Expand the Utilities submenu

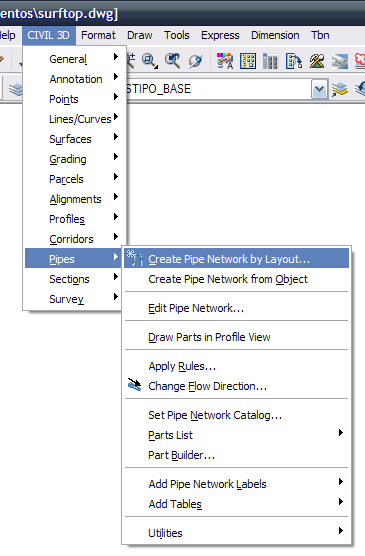(x=236, y=533)
